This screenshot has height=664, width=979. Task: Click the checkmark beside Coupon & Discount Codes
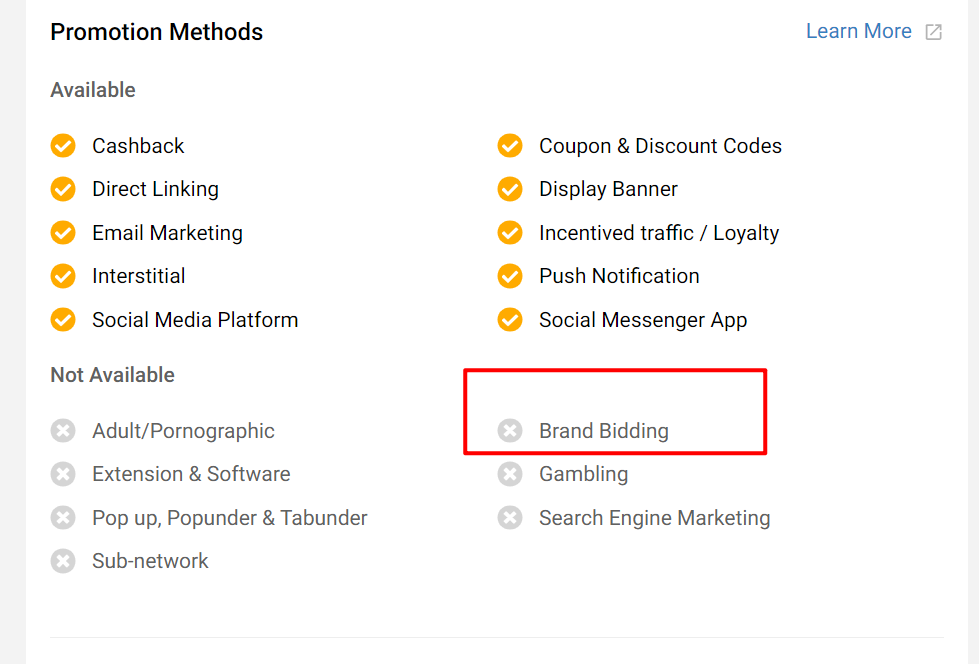pos(510,146)
